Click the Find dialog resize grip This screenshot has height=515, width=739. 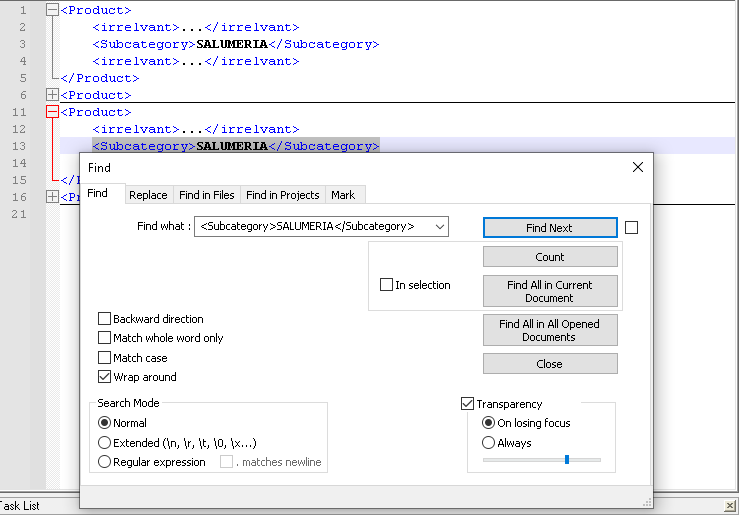click(x=648, y=503)
